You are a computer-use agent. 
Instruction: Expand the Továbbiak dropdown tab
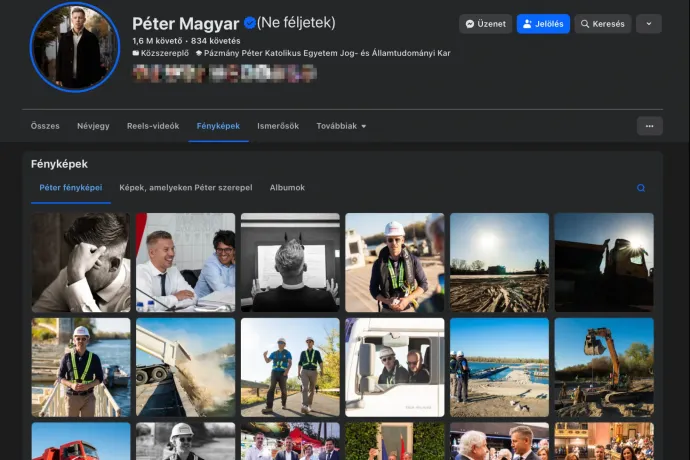point(341,126)
